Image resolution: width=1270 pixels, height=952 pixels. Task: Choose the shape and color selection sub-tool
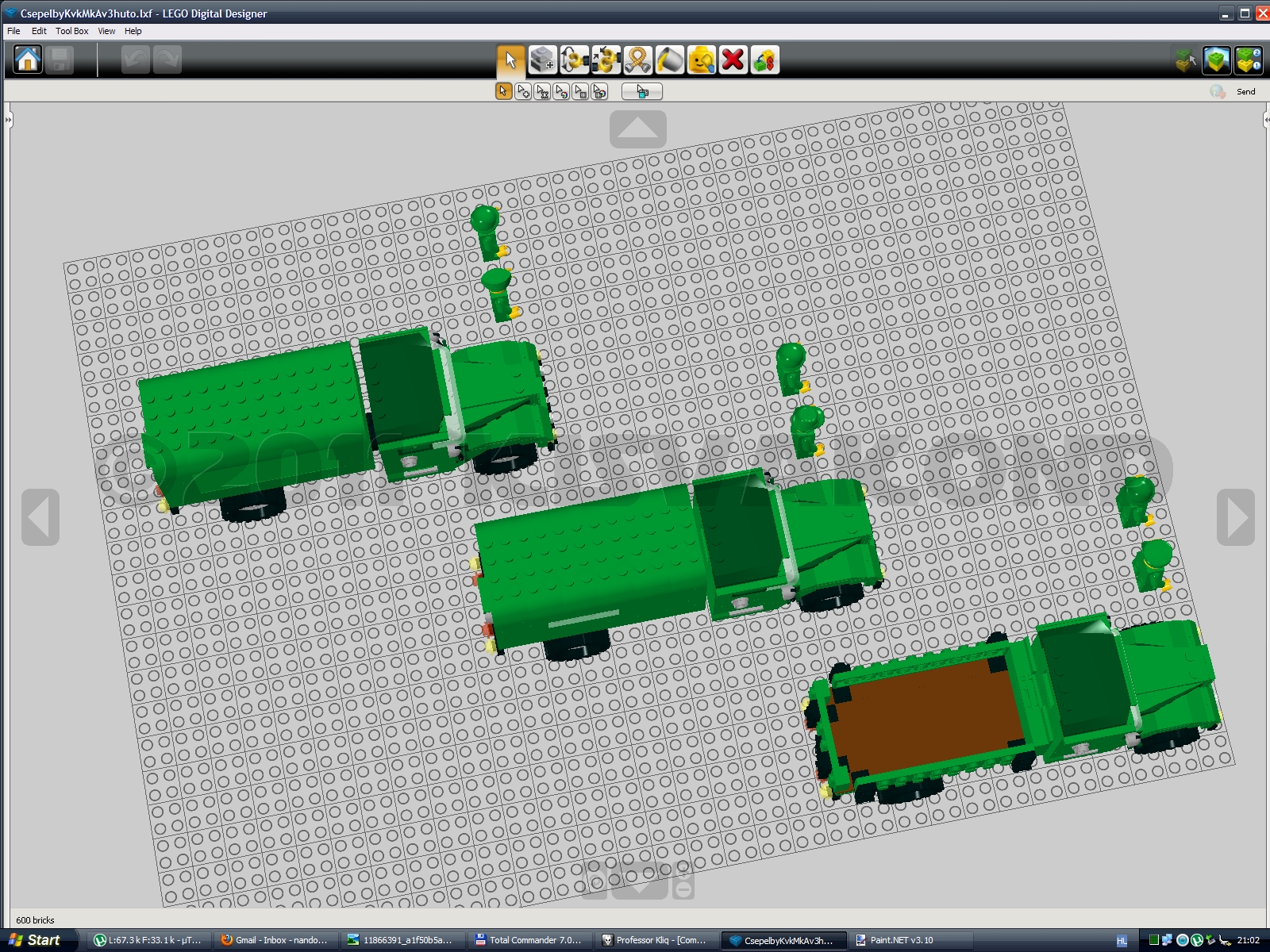(599, 91)
